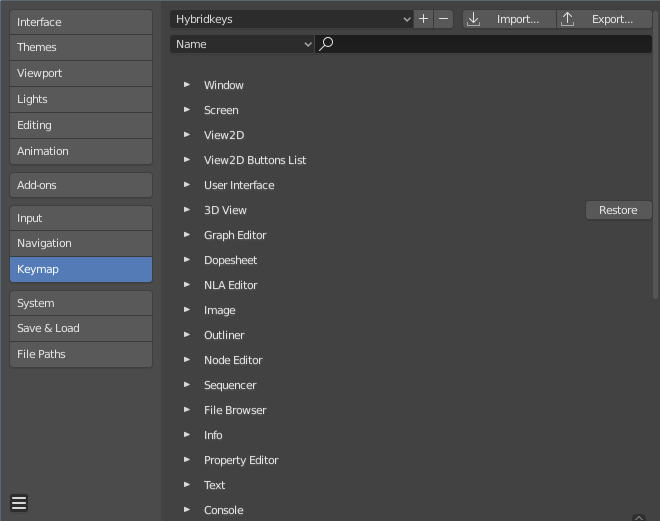
Task: Expand the Info keymap section
Action: (x=187, y=435)
